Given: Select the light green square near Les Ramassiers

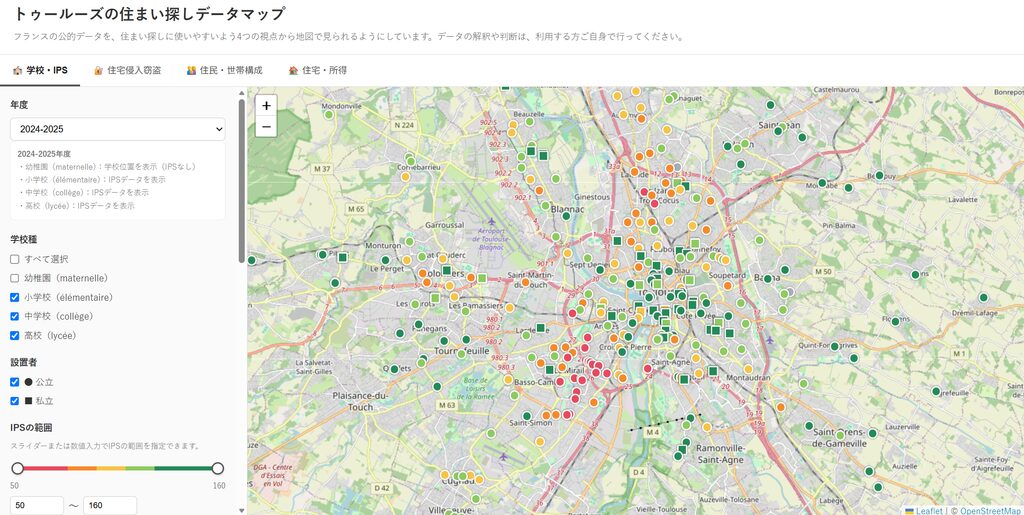Looking at the screenshot, I should 435,298.
